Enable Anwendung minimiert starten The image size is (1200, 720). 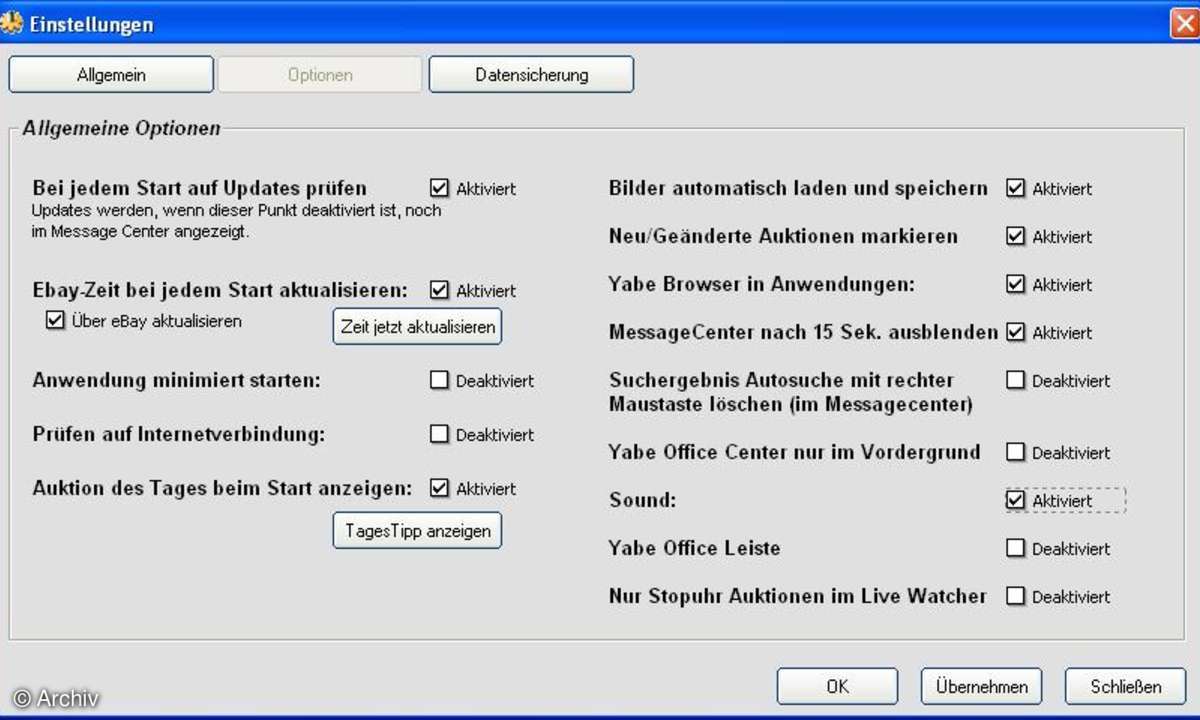pyautogui.click(x=439, y=380)
